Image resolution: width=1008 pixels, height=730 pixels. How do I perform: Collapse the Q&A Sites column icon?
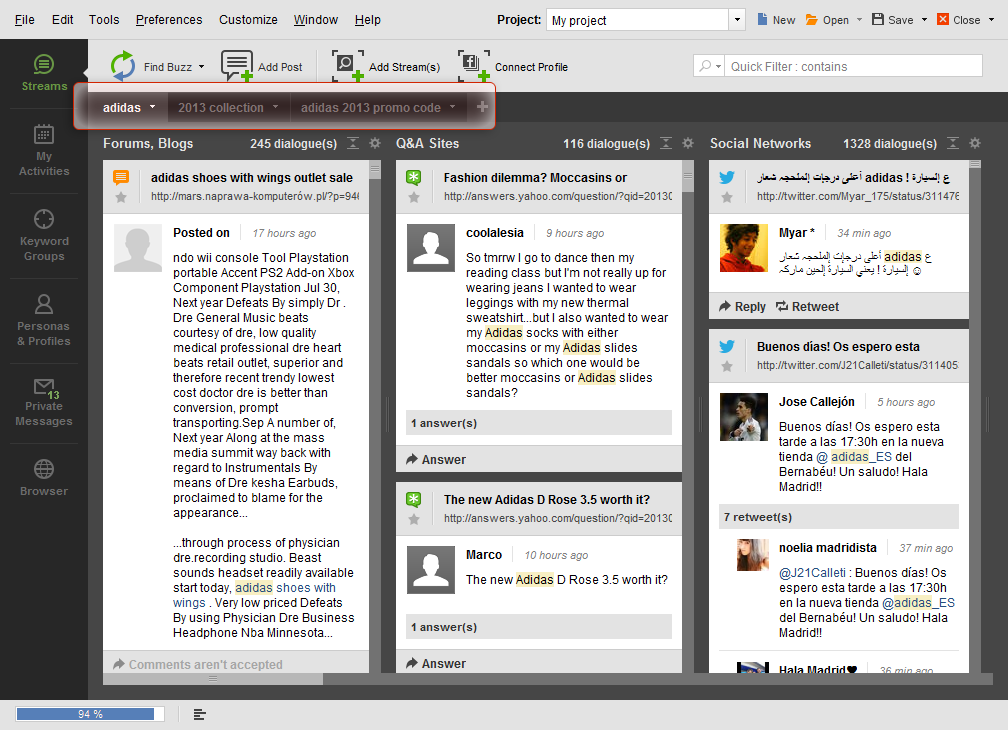pyautogui.click(x=666, y=143)
